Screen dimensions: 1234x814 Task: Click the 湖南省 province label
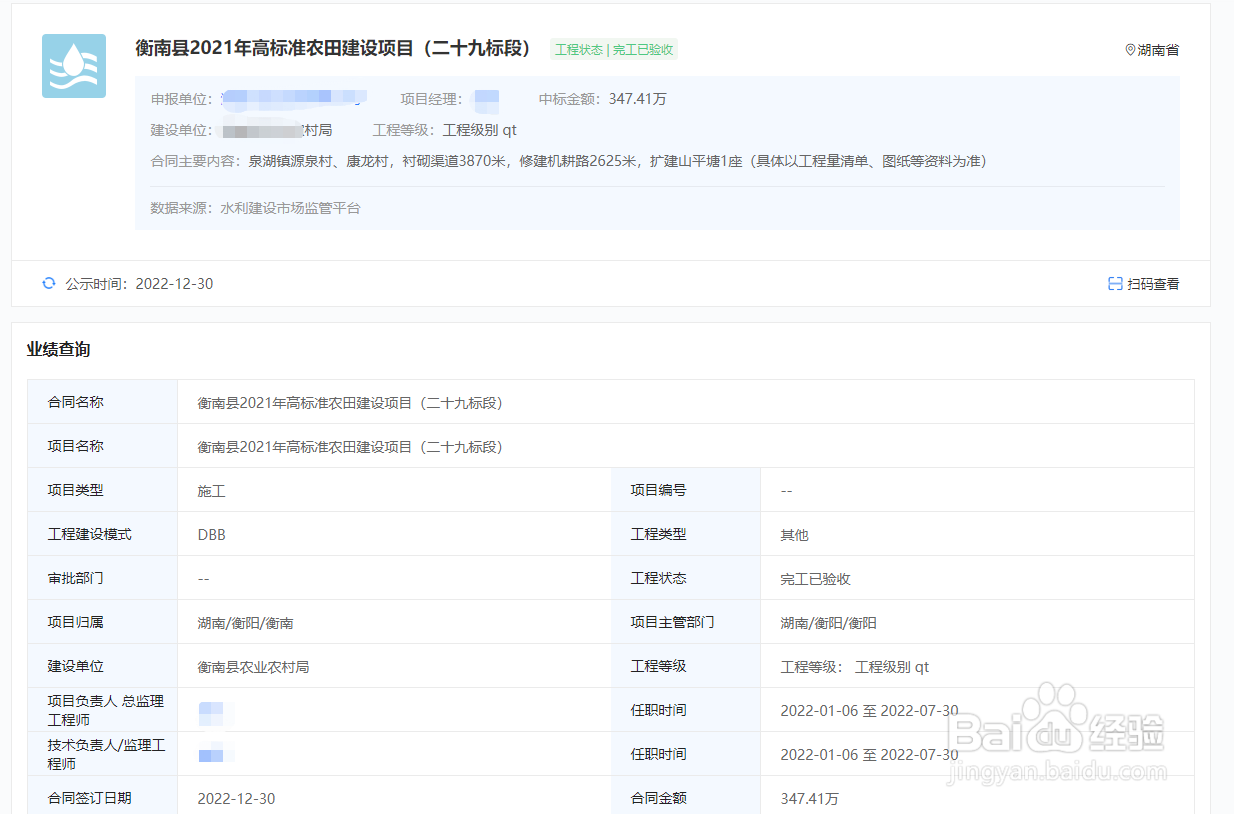[1160, 49]
